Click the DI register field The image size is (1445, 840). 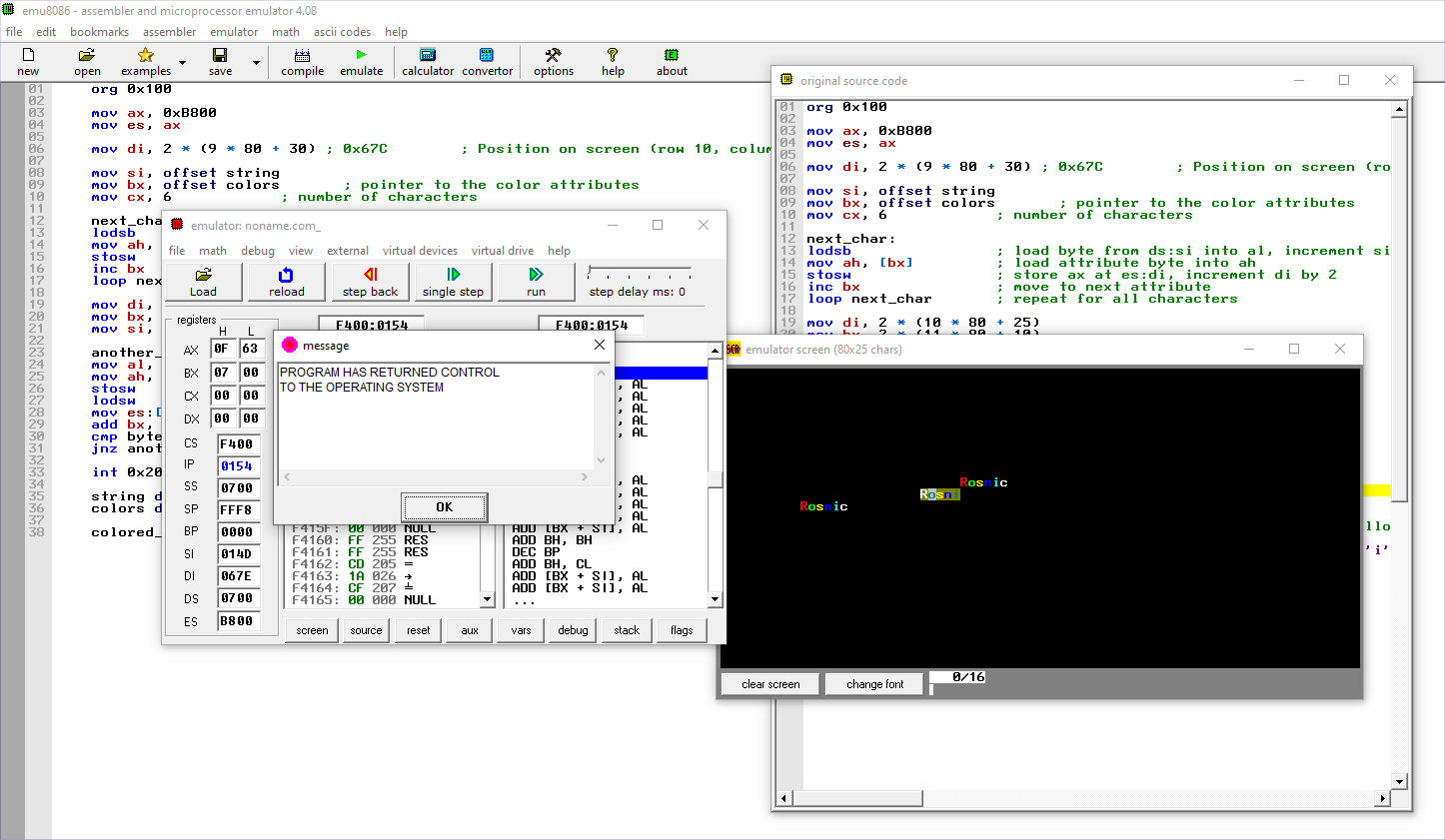238,576
